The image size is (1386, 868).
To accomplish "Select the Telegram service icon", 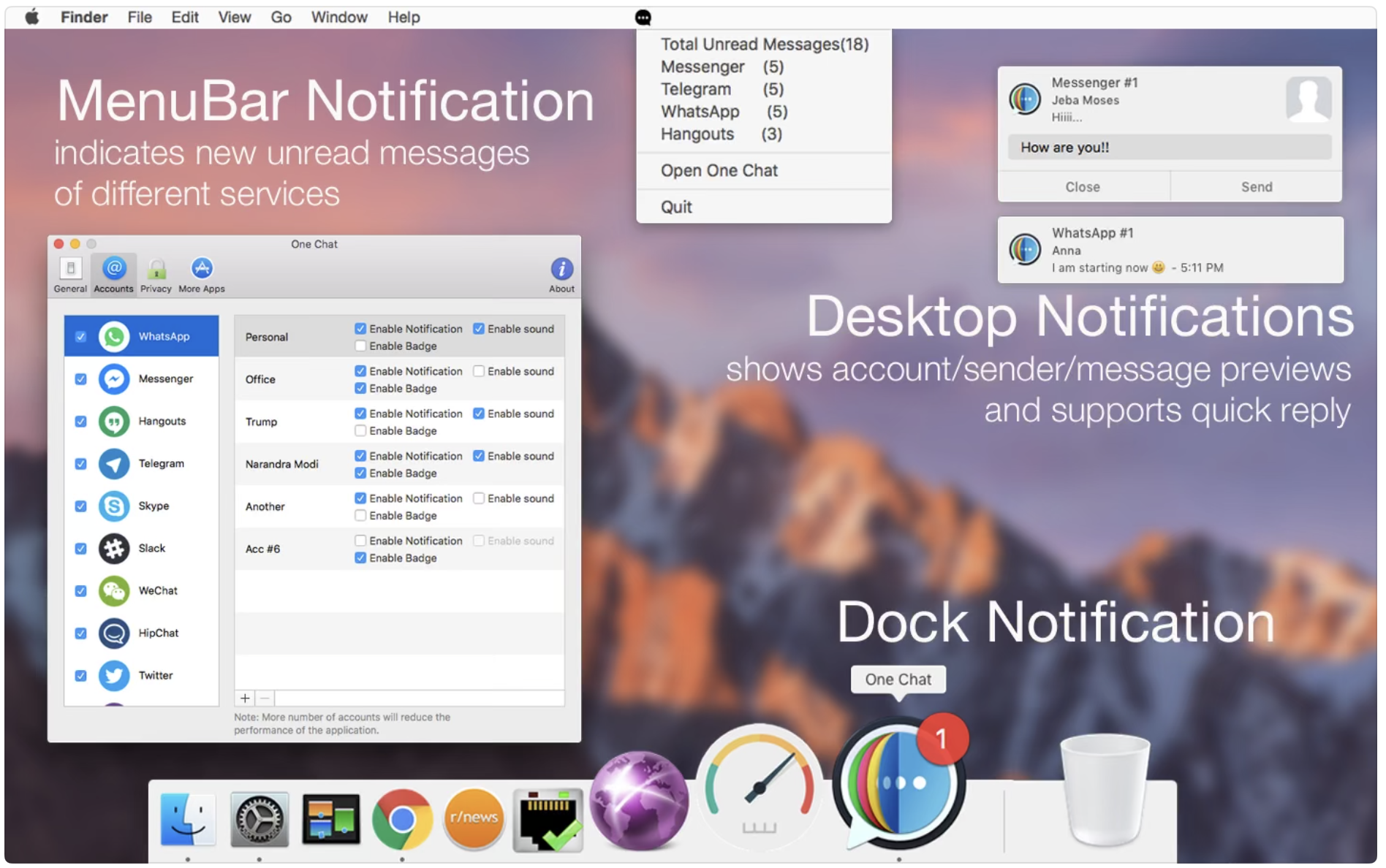I will click(114, 464).
